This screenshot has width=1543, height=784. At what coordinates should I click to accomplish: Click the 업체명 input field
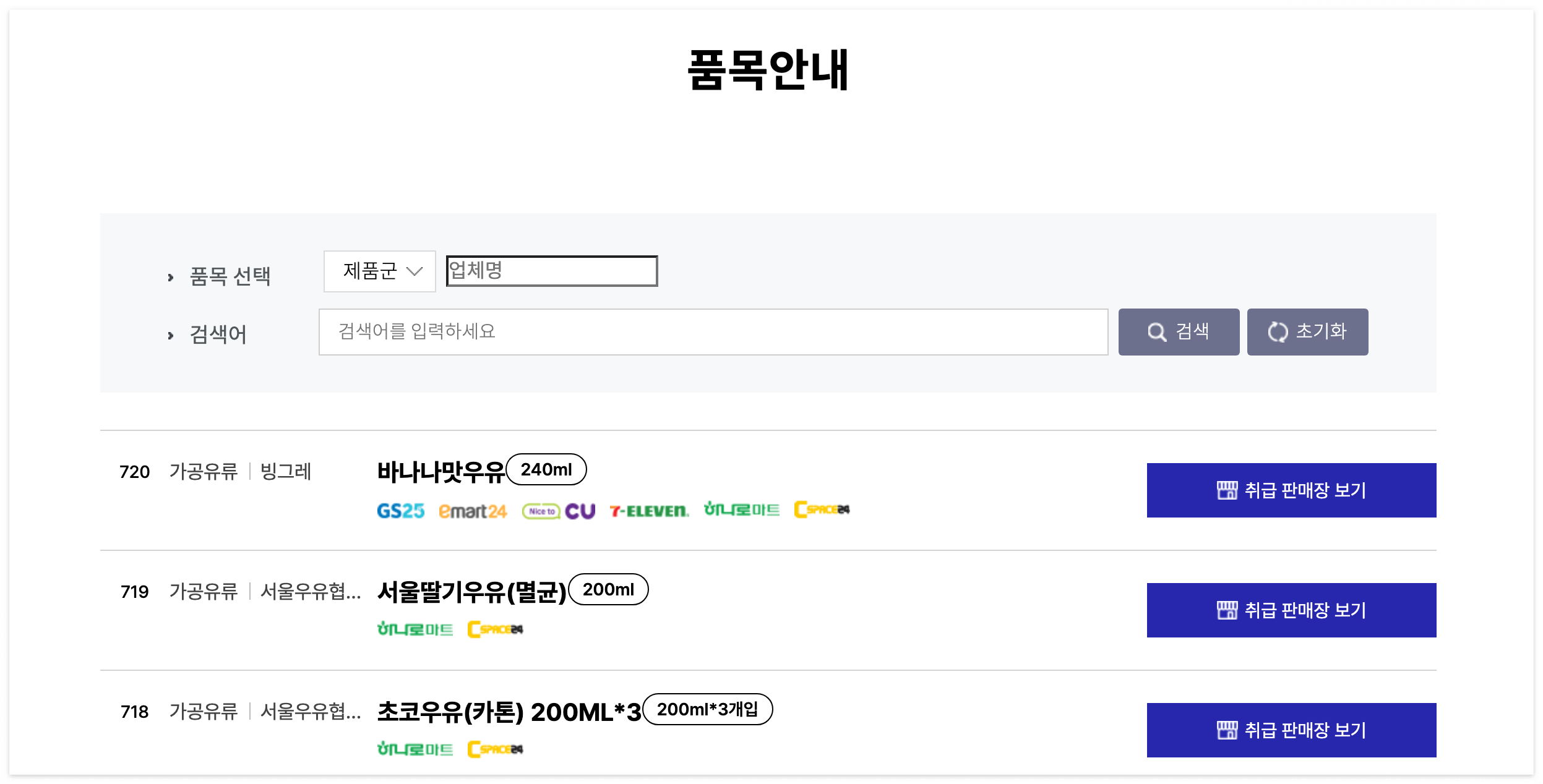click(x=551, y=271)
